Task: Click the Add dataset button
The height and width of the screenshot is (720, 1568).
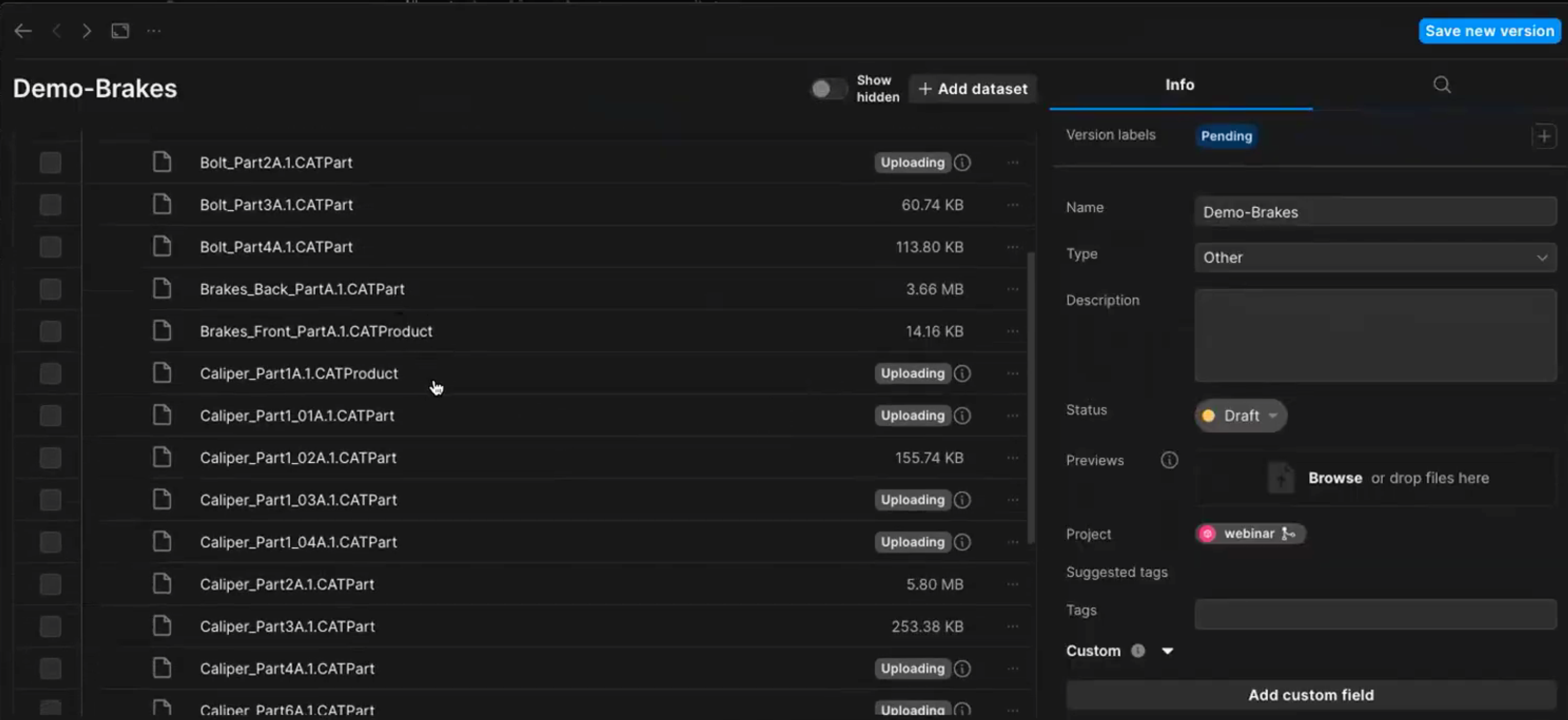Action: click(x=973, y=89)
